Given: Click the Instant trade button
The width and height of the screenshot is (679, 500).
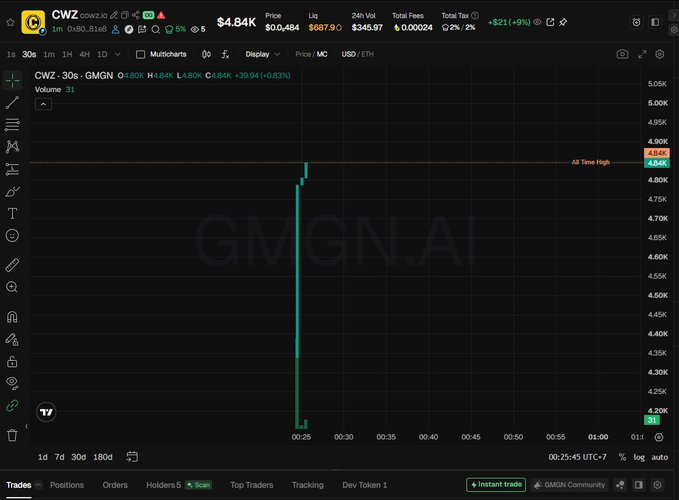Looking at the screenshot, I should coord(496,484).
